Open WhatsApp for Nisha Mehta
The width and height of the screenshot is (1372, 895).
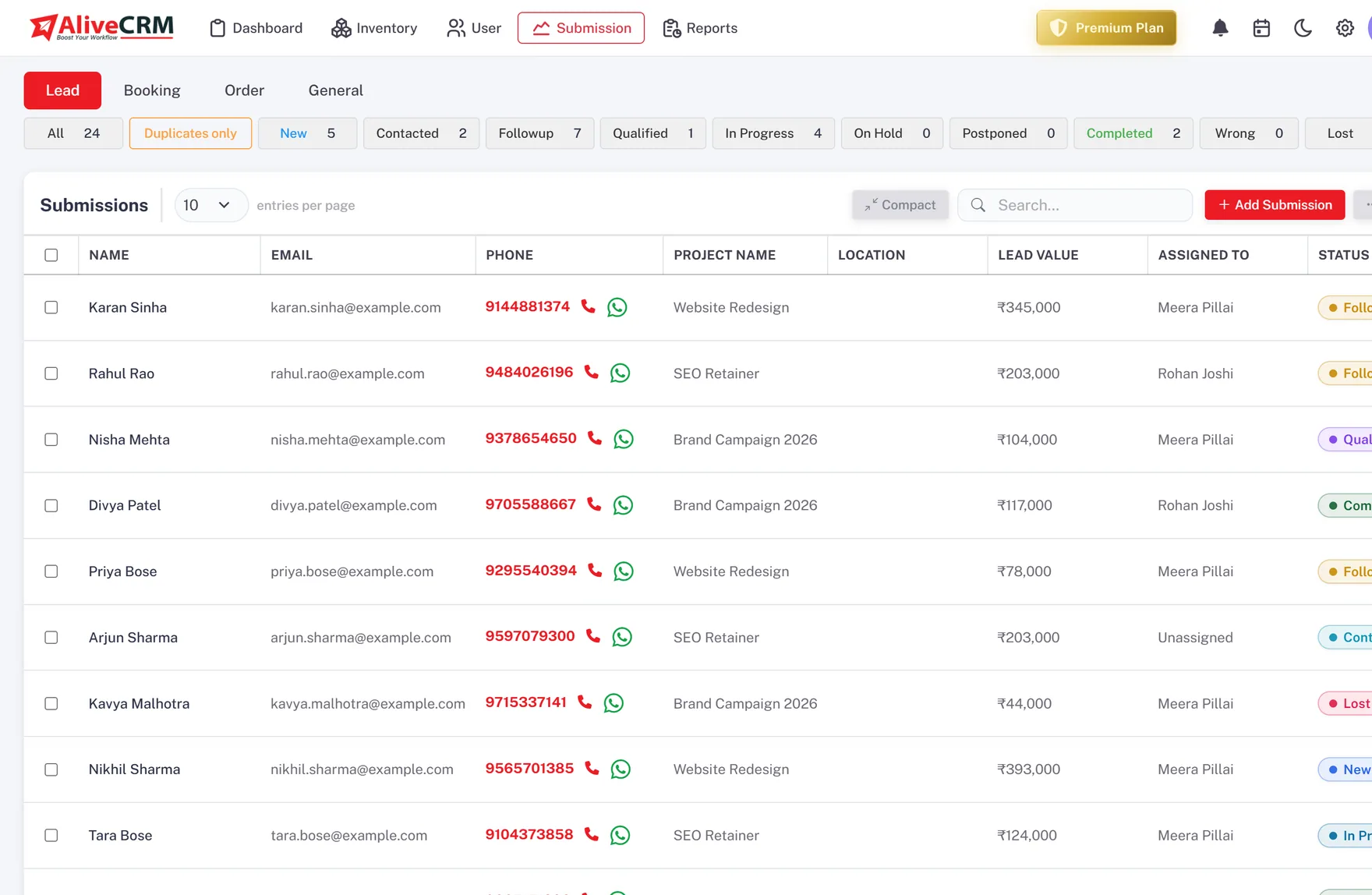tap(624, 439)
